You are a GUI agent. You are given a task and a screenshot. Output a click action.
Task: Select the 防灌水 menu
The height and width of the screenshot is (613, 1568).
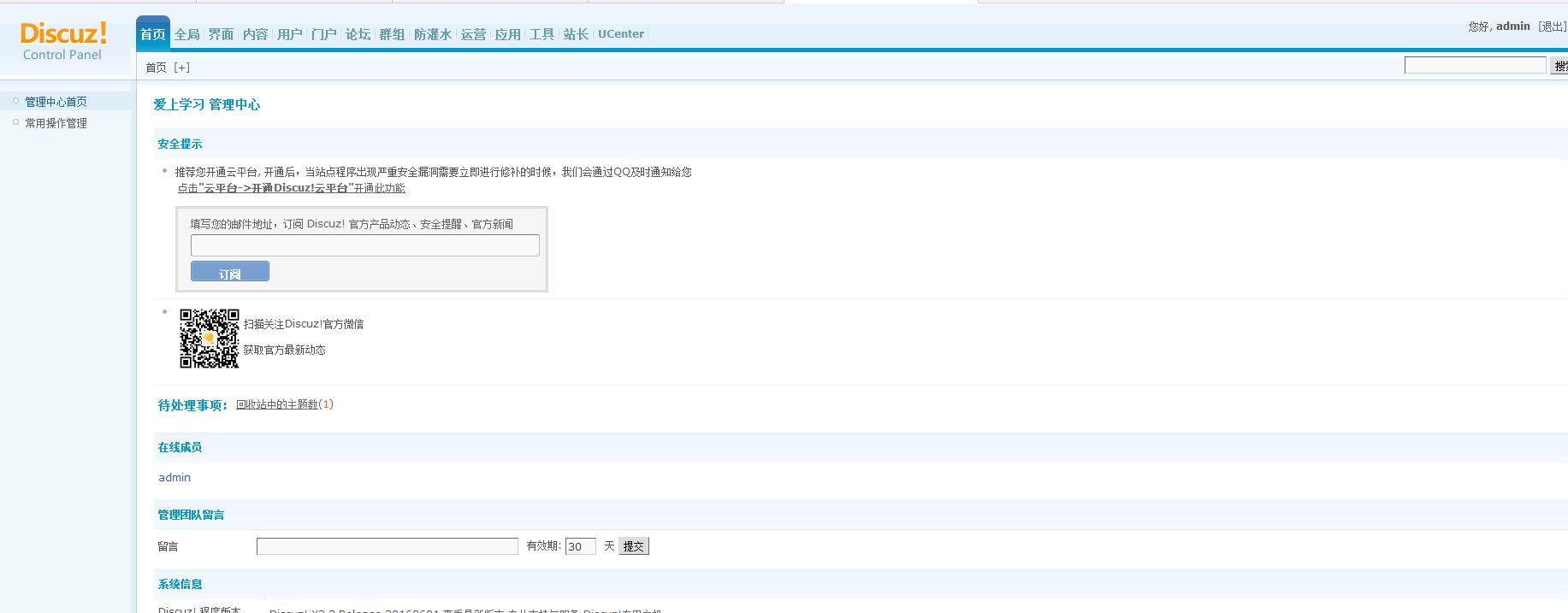click(433, 34)
